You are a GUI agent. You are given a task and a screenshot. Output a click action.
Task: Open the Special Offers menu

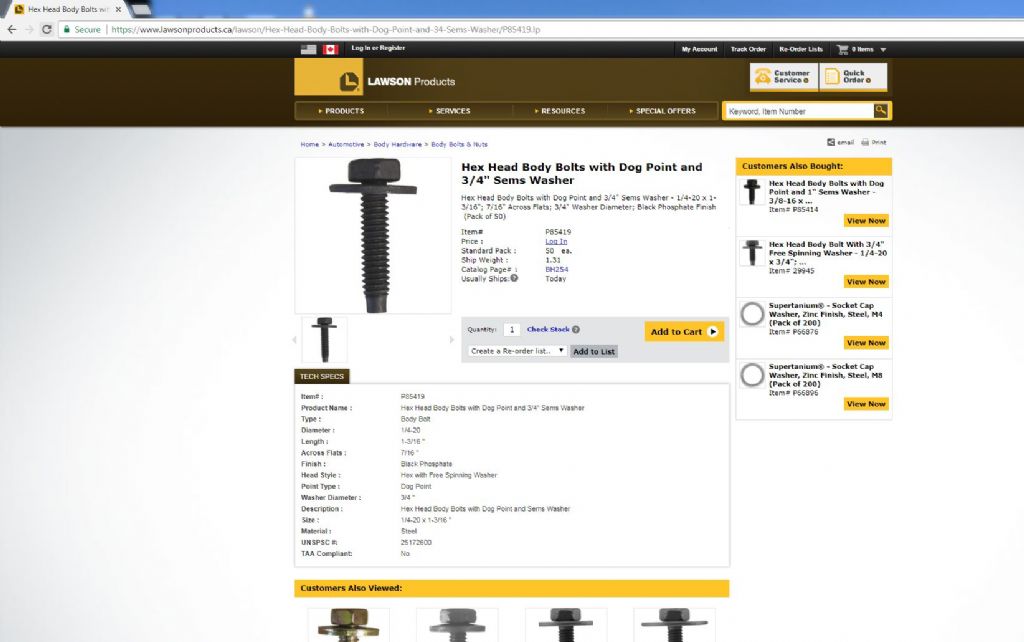pos(662,111)
